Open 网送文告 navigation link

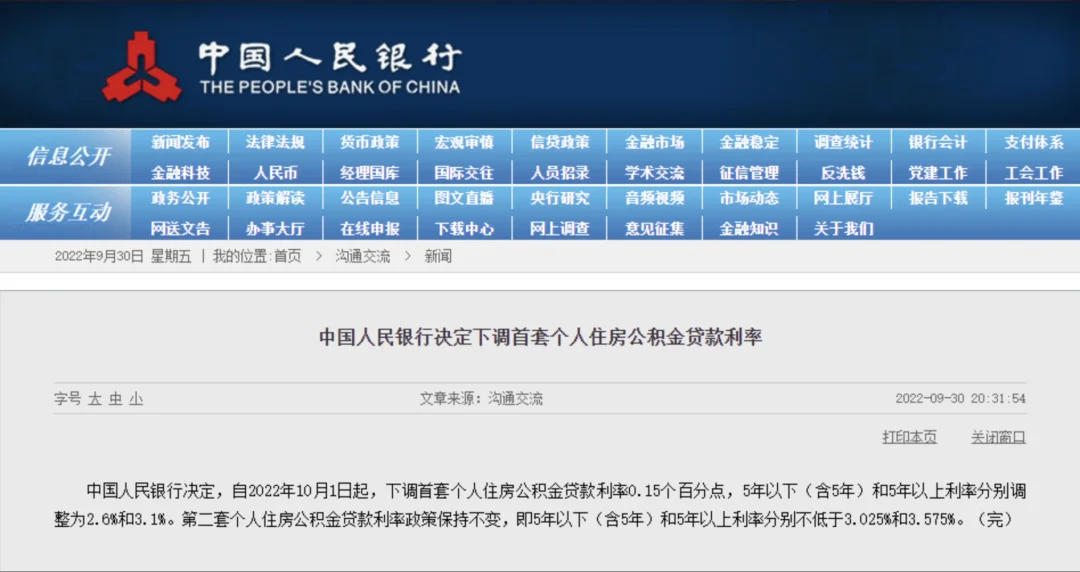click(x=180, y=228)
